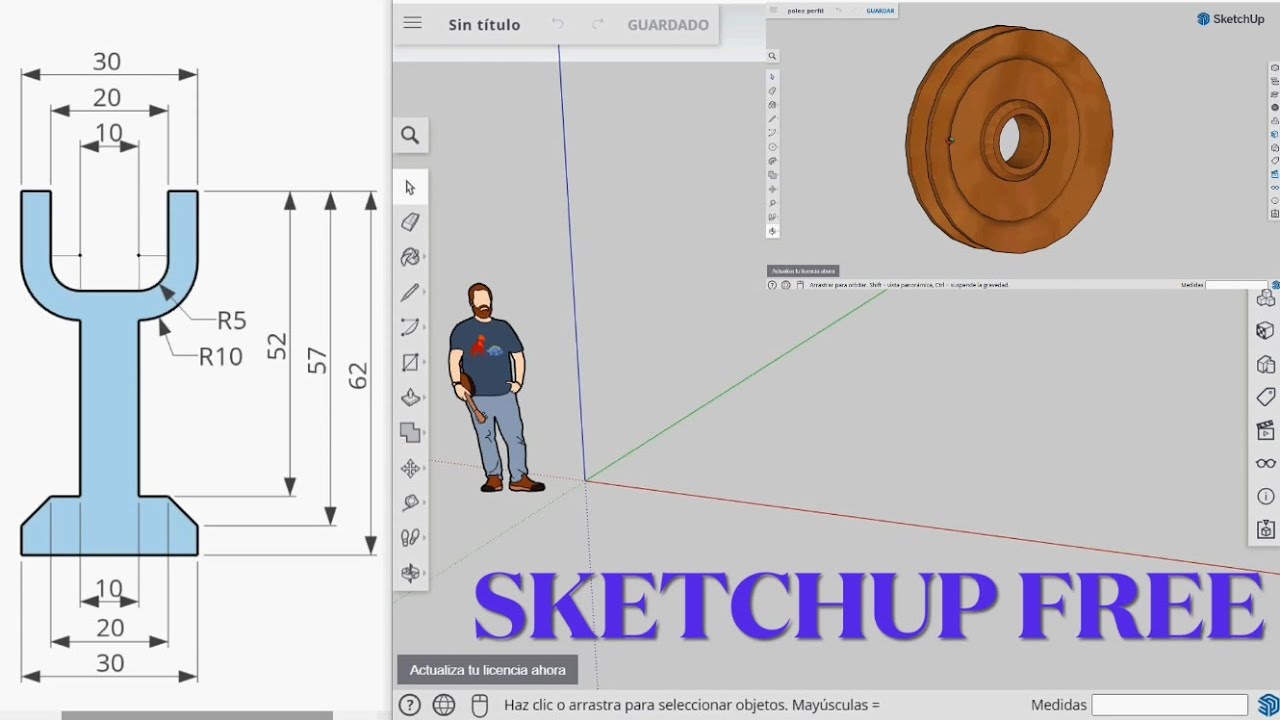
Task: Select the Paint bucket tool
Action: point(410,257)
